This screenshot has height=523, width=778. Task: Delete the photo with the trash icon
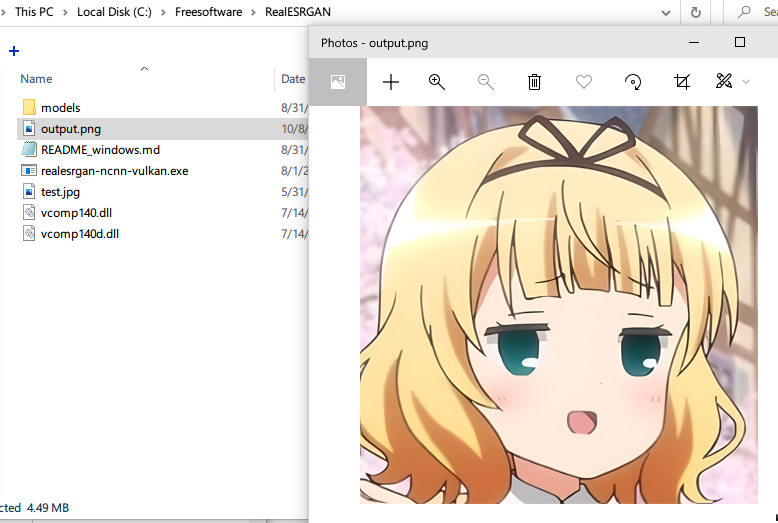point(534,82)
